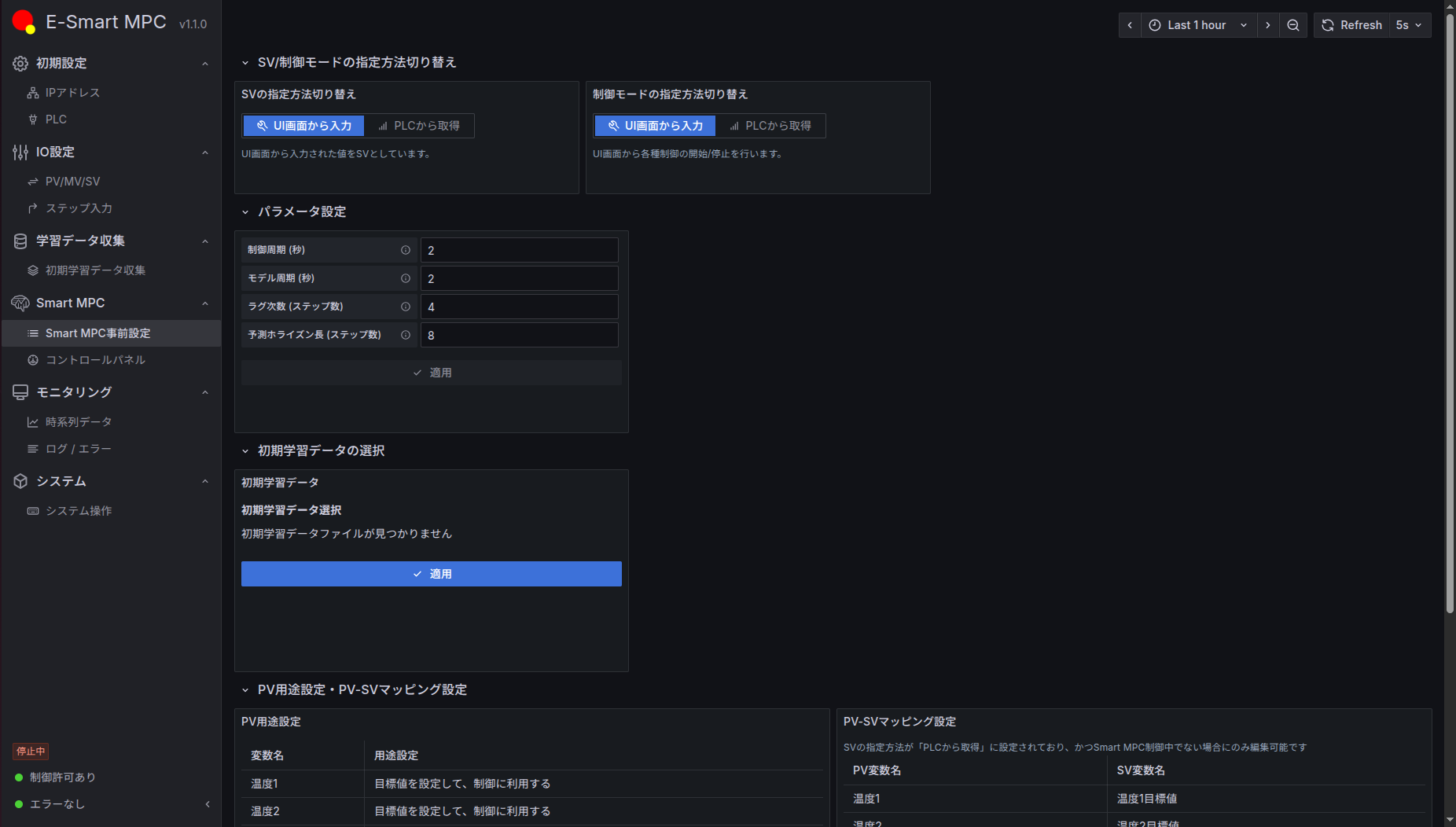Select UI画面から入力 for SVの指定方法
The width and height of the screenshot is (1456, 827).
click(x=304, y=126)
